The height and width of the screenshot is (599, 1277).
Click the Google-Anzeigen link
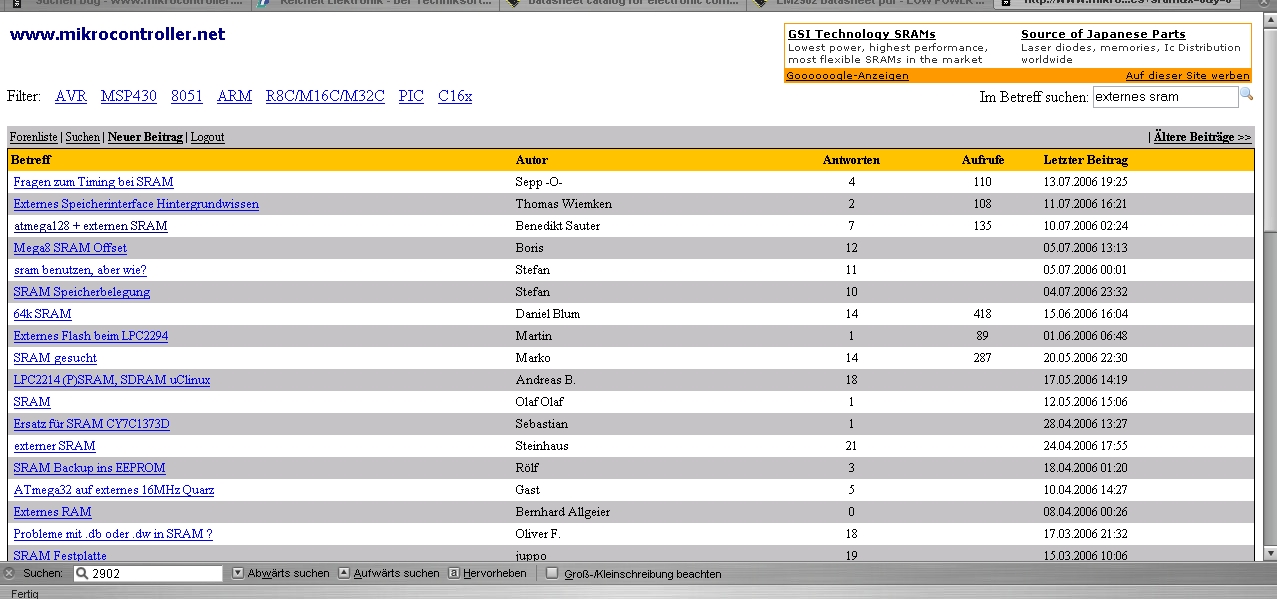point(847,75)
